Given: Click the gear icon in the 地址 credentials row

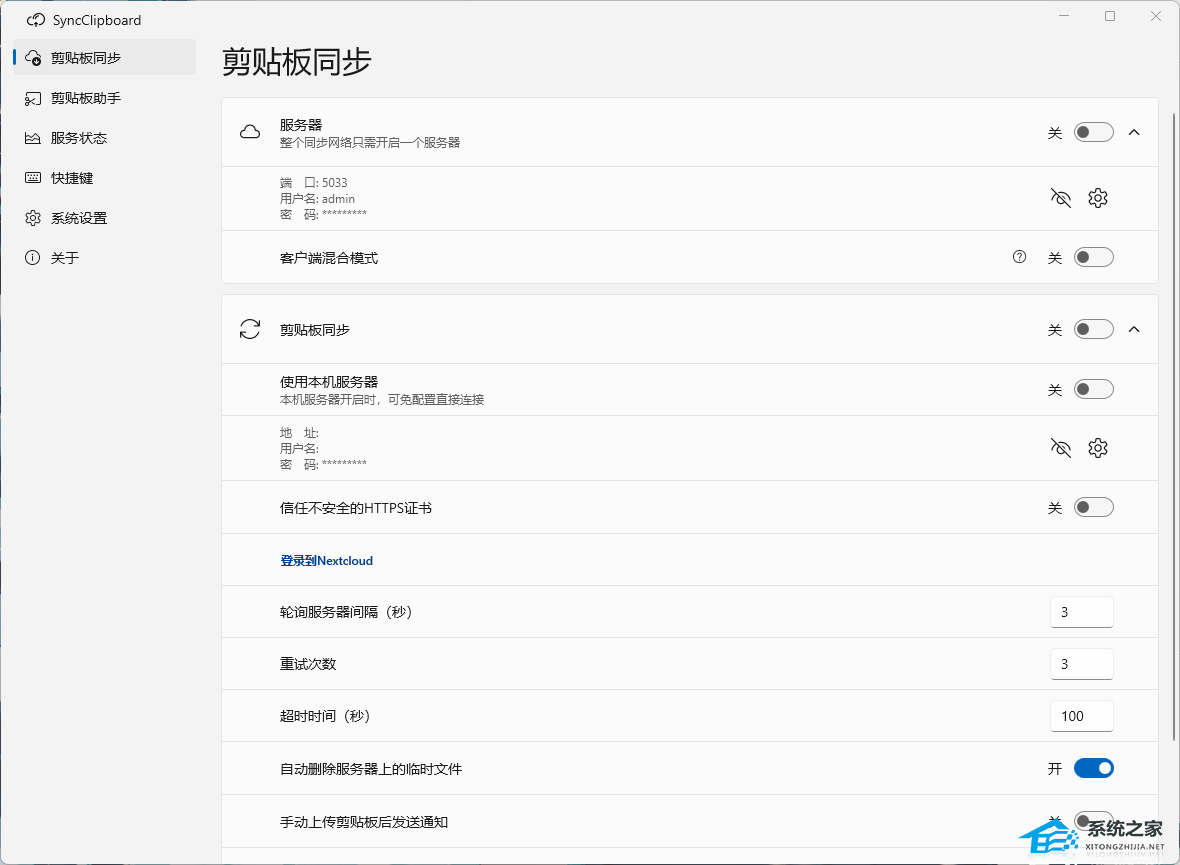Looking at the screenshot, I should [x=1098, y=448].
